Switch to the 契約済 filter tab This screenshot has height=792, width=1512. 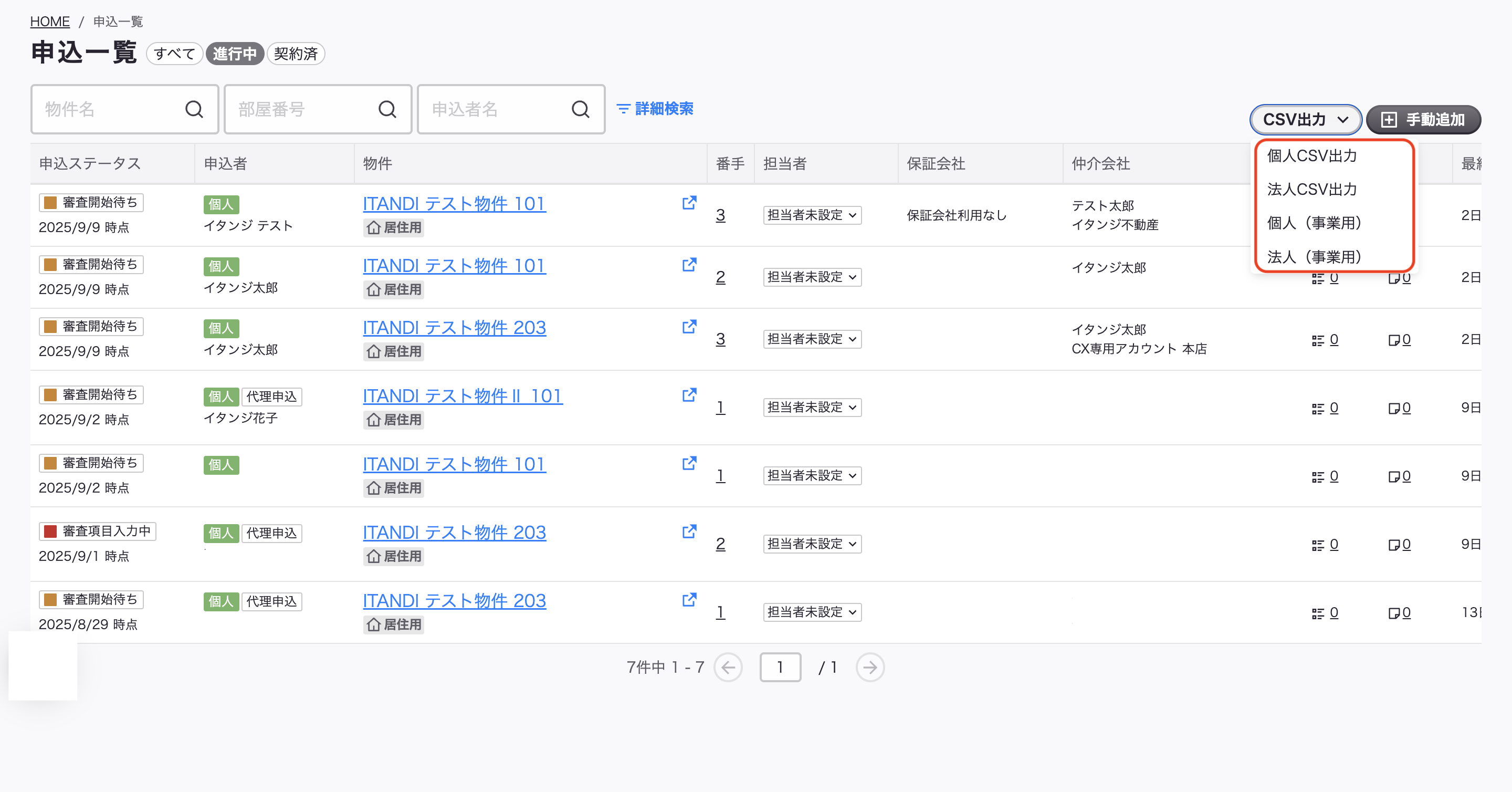pyautogui.click(x=296, y=54)
